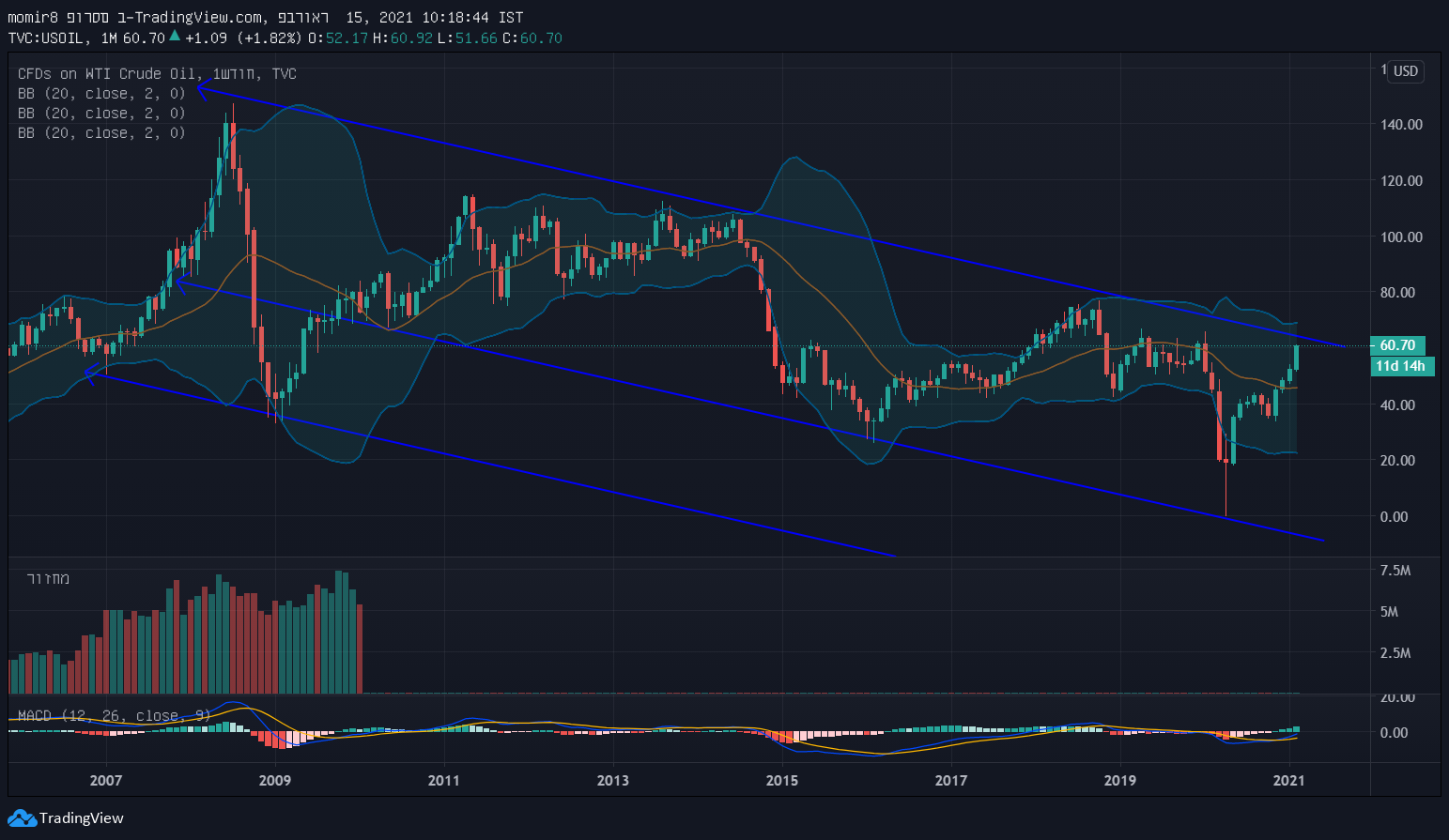
Task: Select the arrowhead of the topmost blue trendline
Action: point(202,90)
